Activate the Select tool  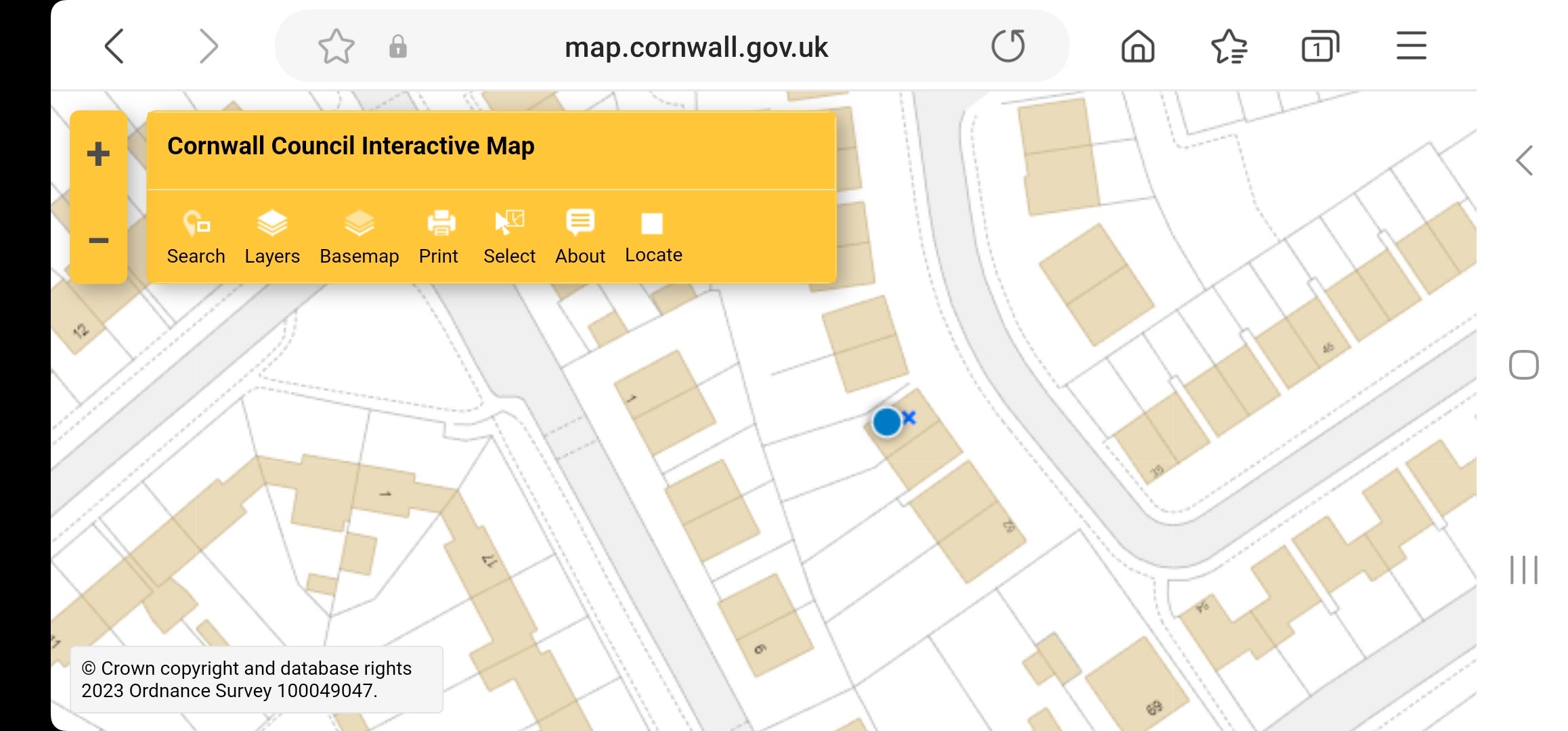click(x=509, y=237)
